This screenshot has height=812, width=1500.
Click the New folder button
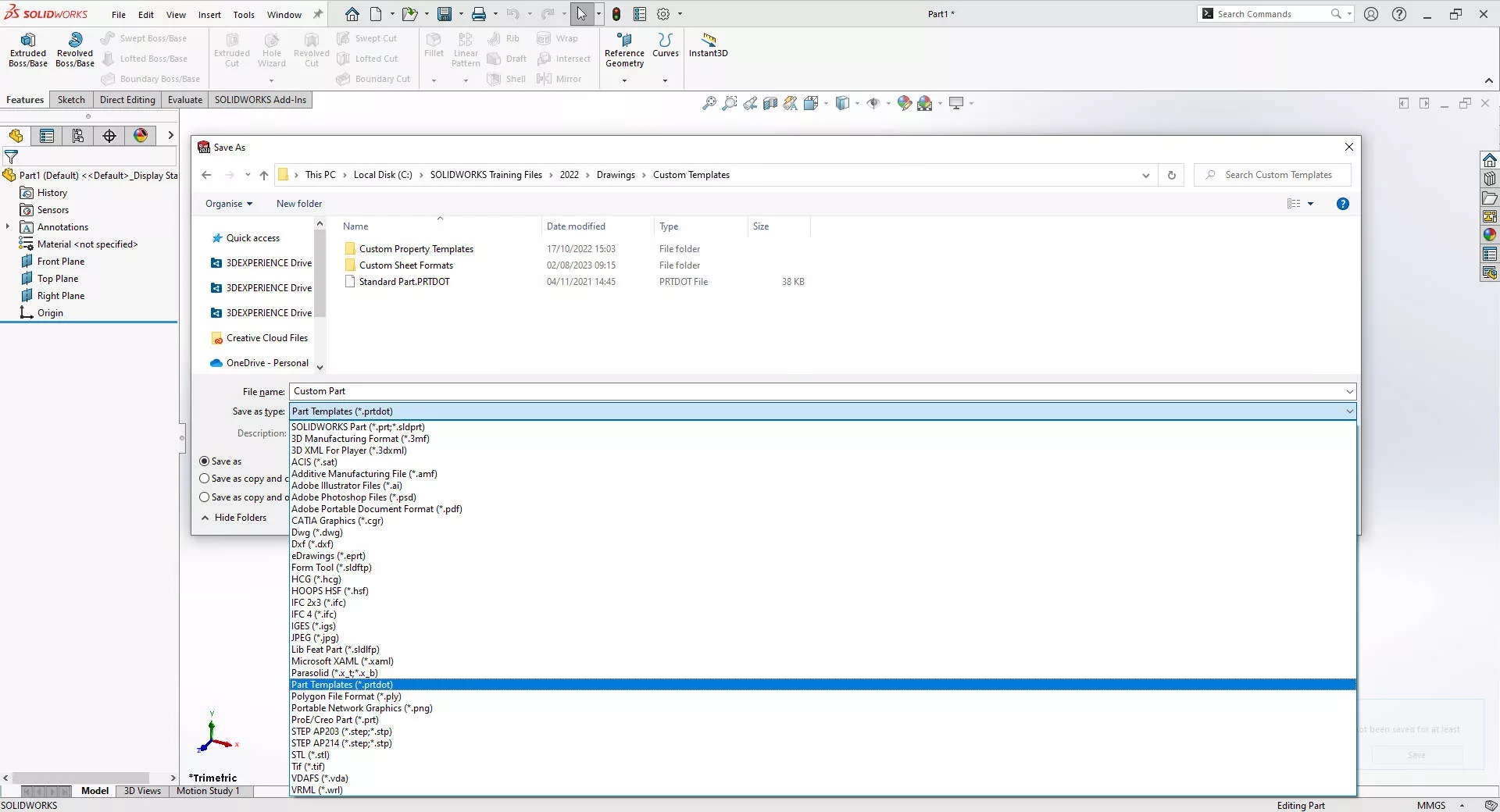[298, 204]
